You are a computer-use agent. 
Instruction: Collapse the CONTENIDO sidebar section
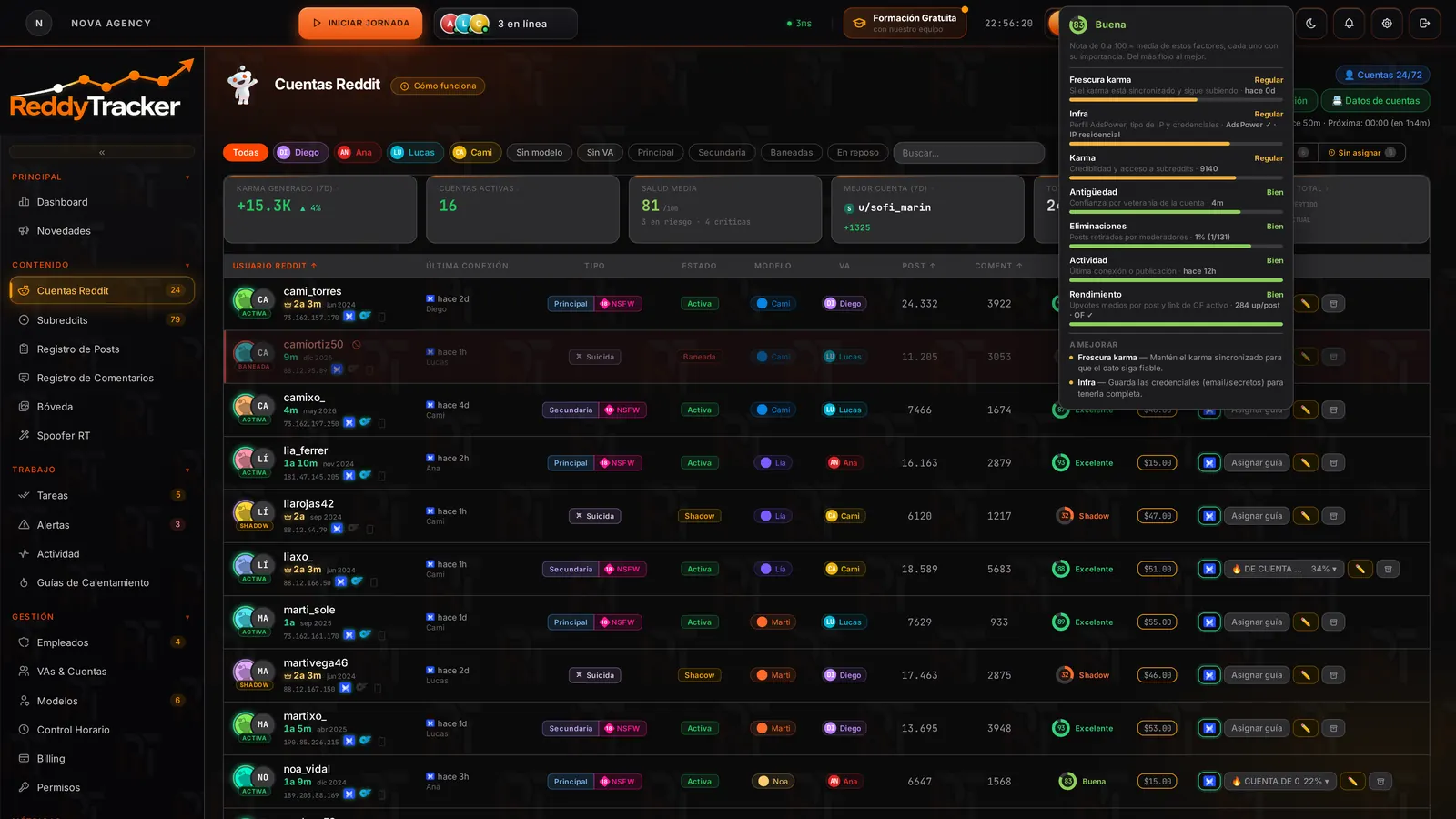tap(187, 266)
